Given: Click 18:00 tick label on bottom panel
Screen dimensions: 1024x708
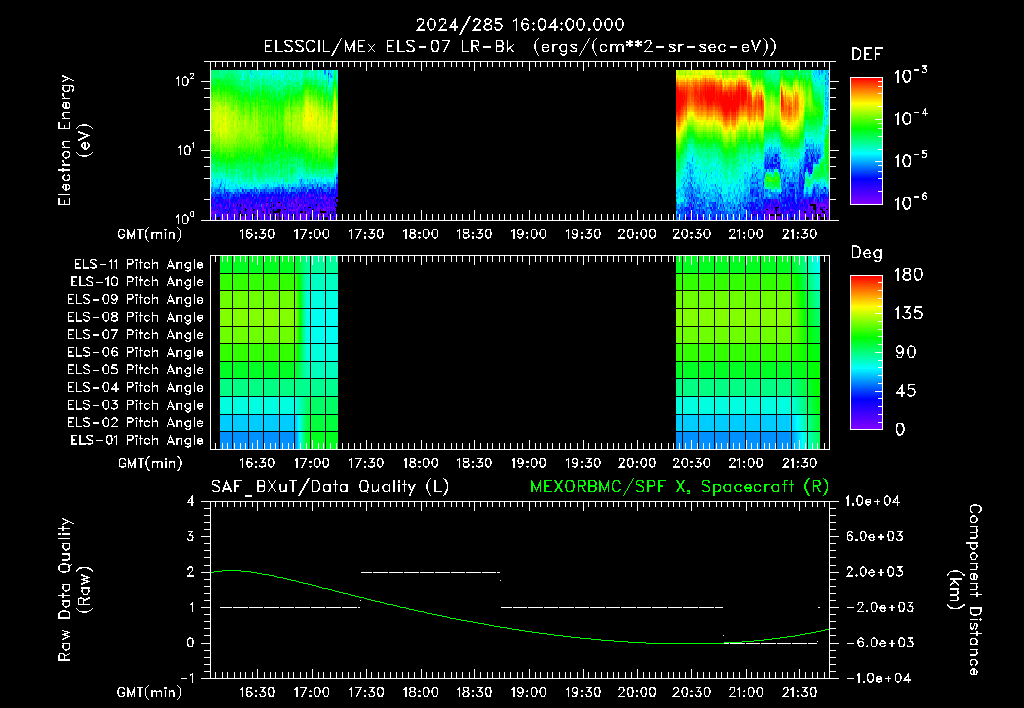Looking at the screenshot, I should [420, 692].
